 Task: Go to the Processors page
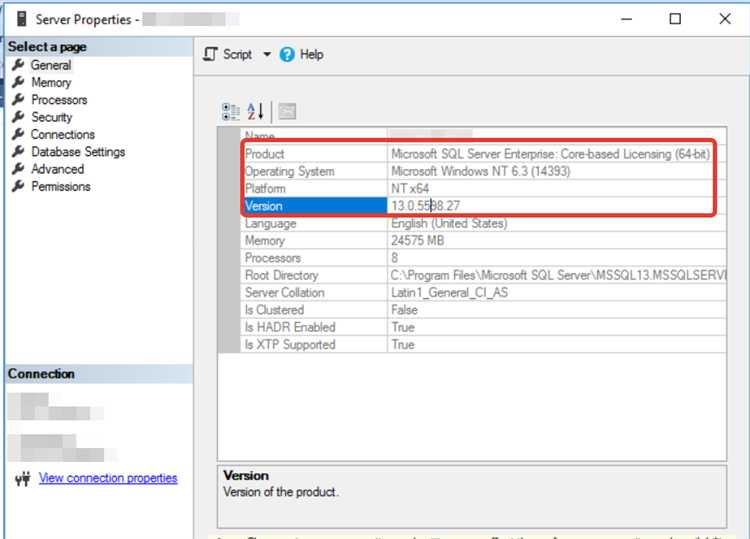coord(58,100)
